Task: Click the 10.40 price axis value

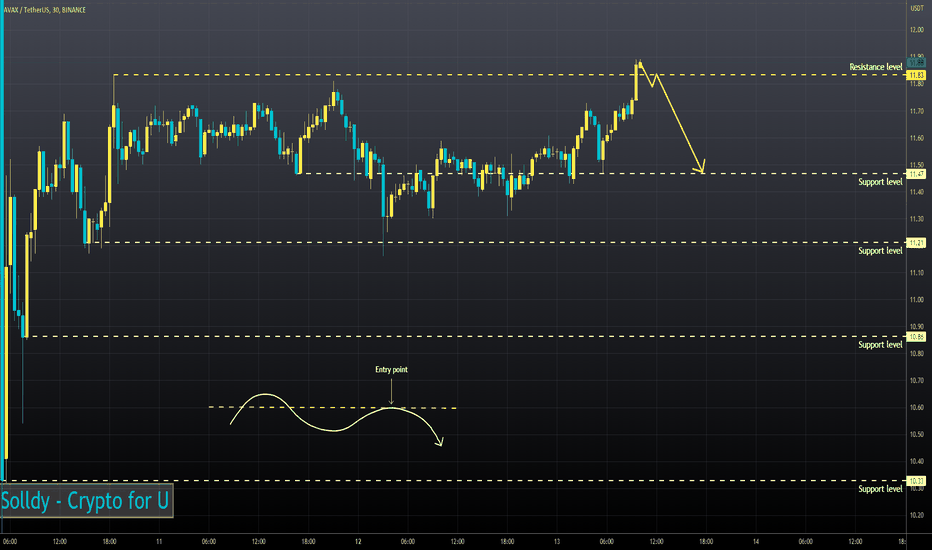Action: click(x=917, y=461)
